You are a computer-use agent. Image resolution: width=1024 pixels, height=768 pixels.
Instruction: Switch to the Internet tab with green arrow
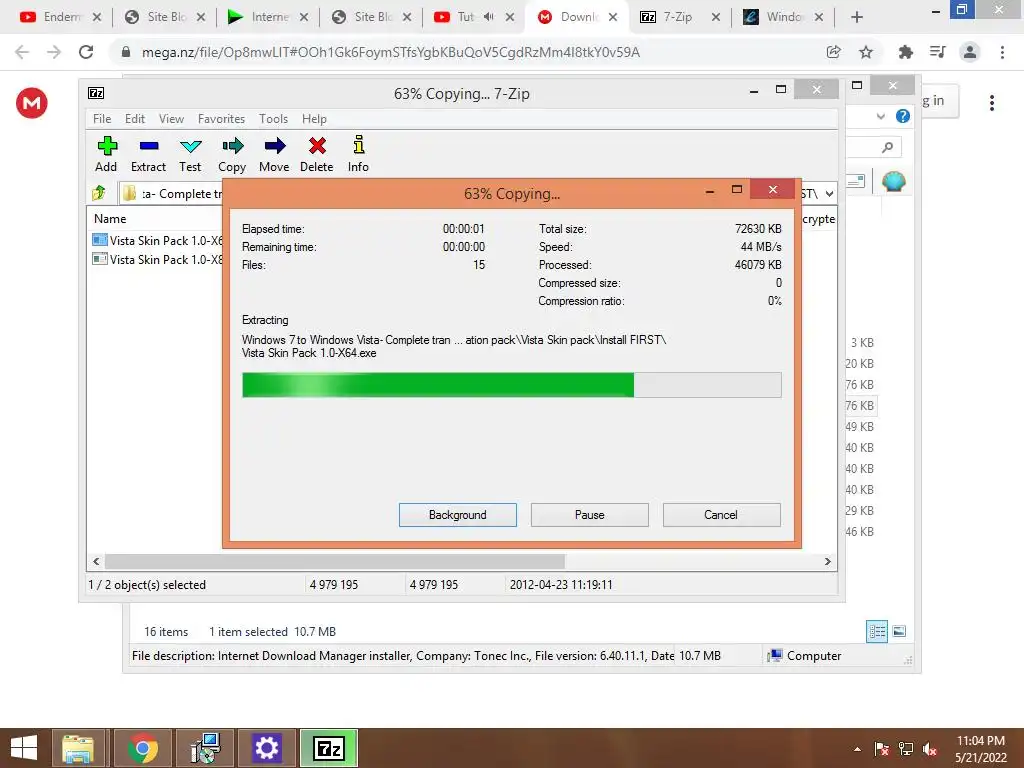tap(267, 17)
